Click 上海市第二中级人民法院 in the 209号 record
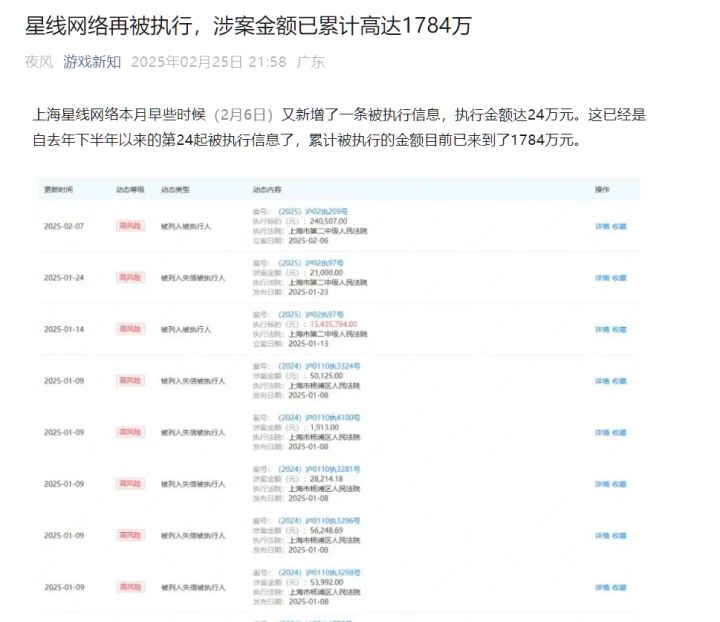This screenshot has width=720, height=622. [x=328, y=231]
